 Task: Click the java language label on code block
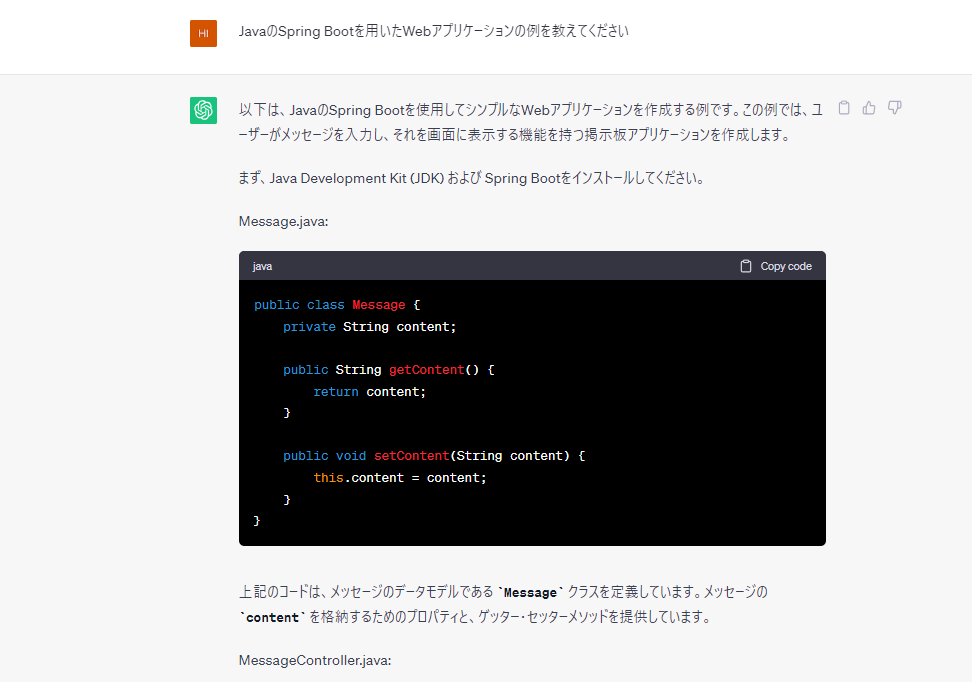[262, 266]
